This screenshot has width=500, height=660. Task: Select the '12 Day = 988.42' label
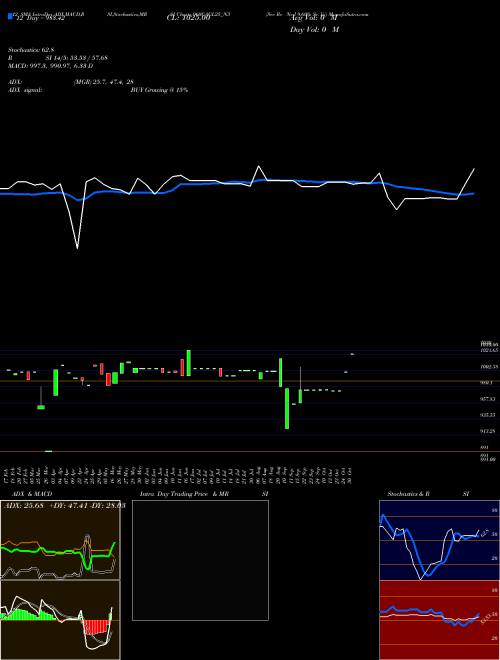(40, 18)
